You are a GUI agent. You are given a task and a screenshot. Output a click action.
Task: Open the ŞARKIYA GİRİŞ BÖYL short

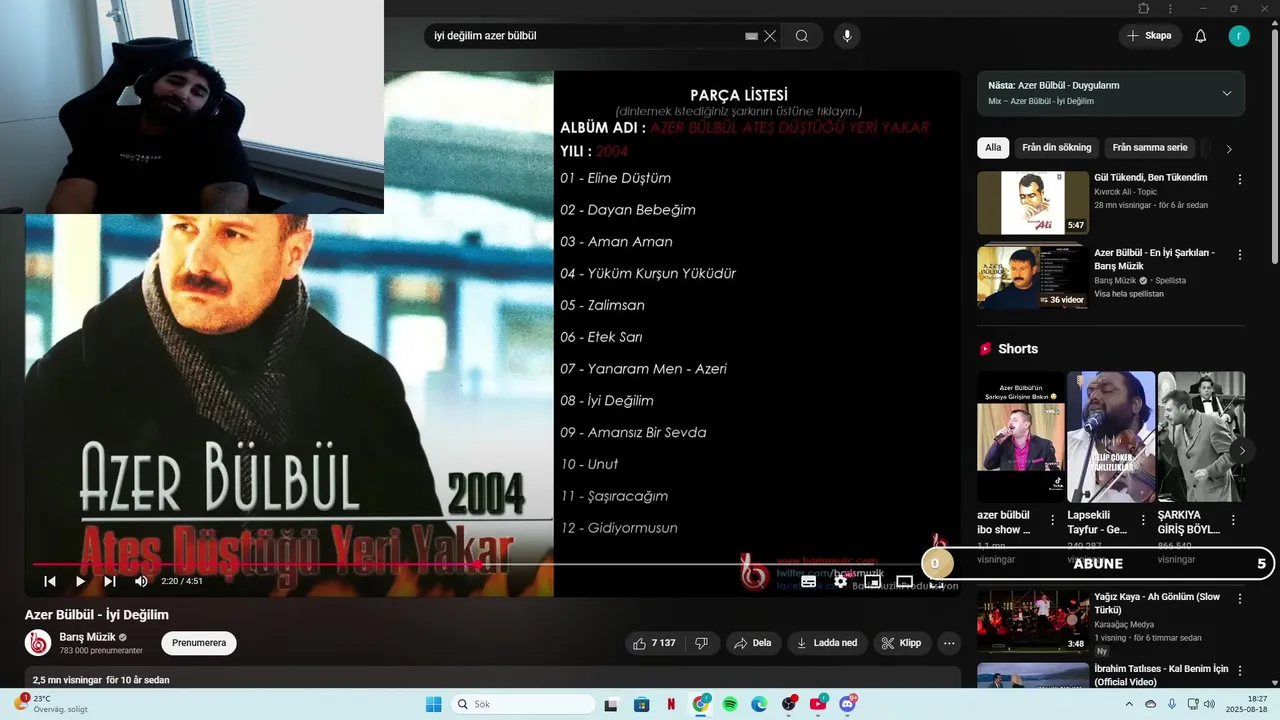[x=1201, y=437]
